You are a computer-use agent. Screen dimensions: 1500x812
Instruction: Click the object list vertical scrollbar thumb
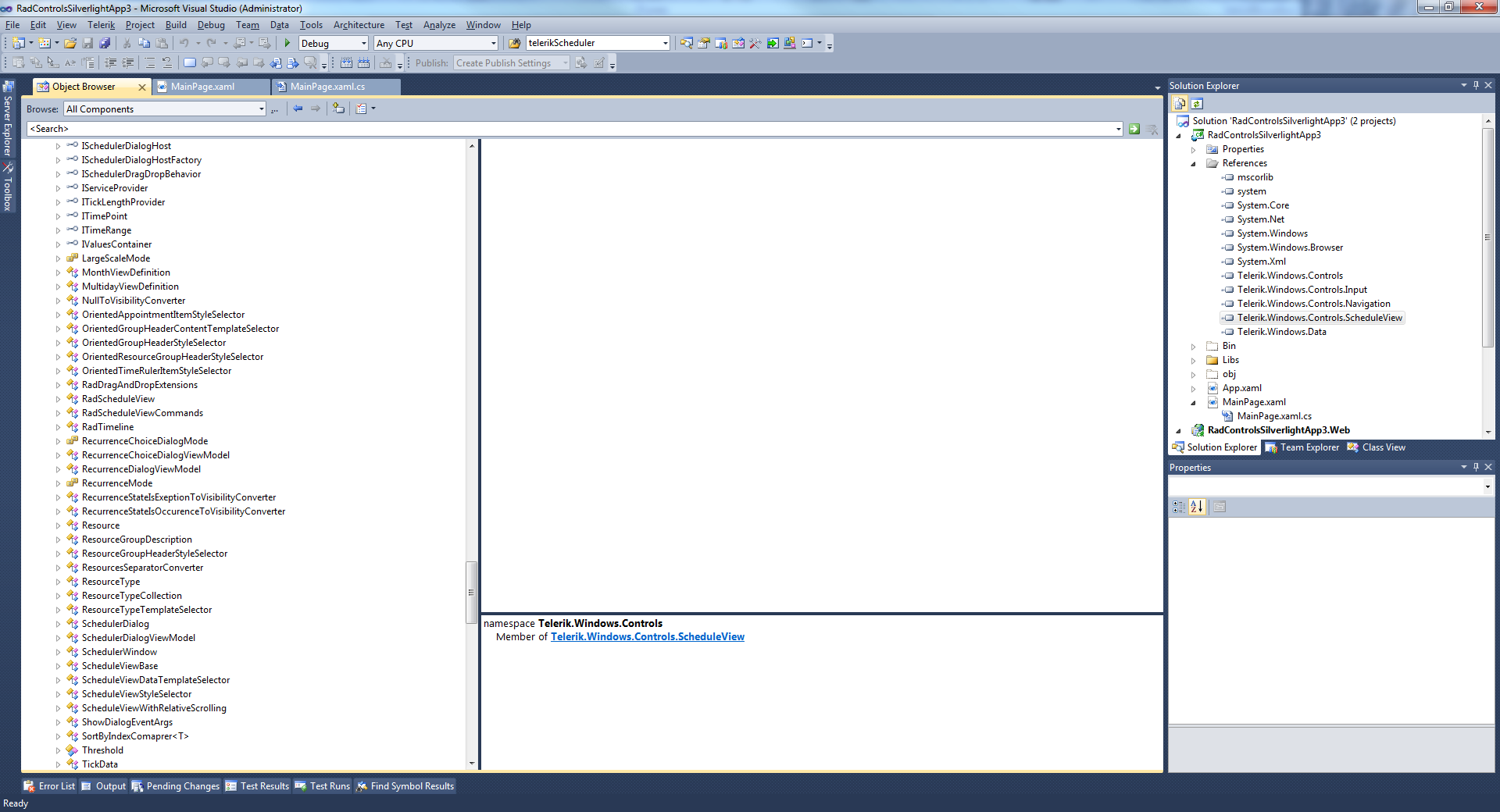click(471, 592)
